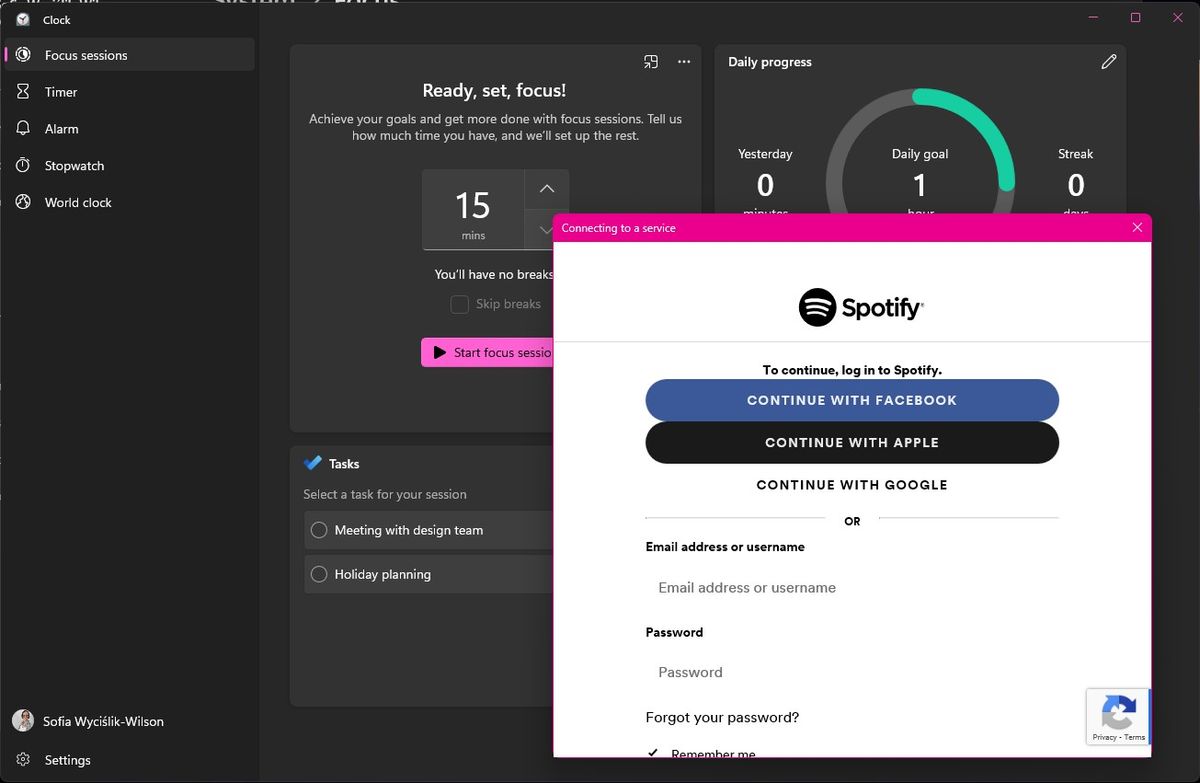Screen dimensions: 1200x783
Task: Shrink focus session to compact view
Action: coord(651,62)
